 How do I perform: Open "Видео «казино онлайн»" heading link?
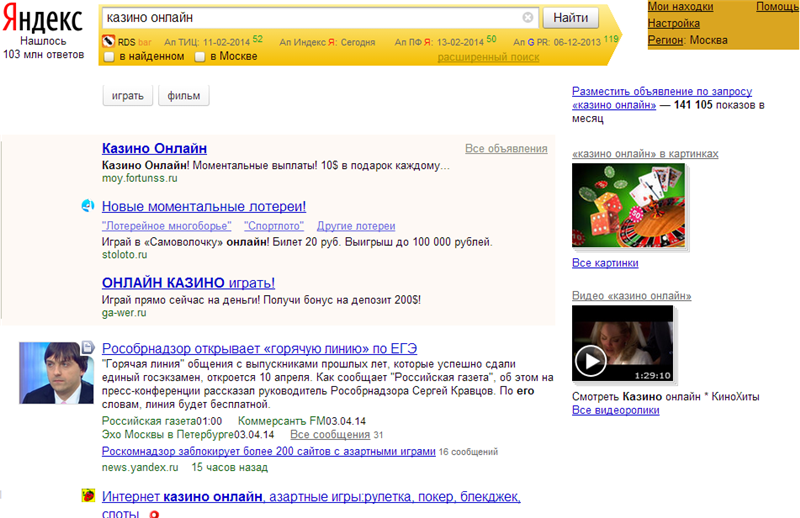632,296
